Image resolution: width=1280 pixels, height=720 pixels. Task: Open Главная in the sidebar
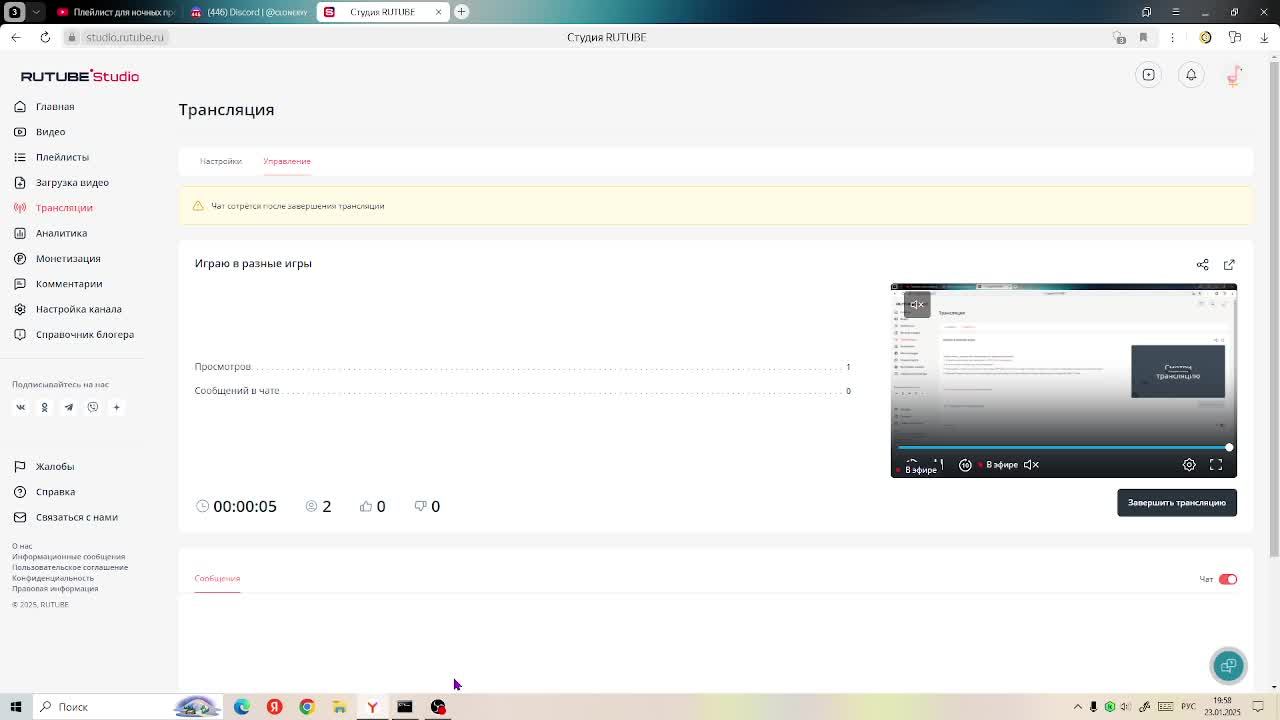[x=55, y=106]
